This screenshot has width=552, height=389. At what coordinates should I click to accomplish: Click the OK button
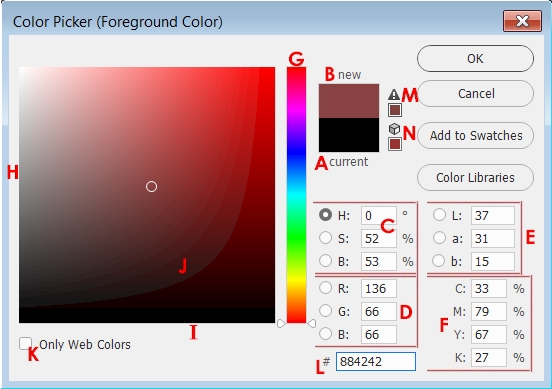pyautogui.click(x=475, y=58)
